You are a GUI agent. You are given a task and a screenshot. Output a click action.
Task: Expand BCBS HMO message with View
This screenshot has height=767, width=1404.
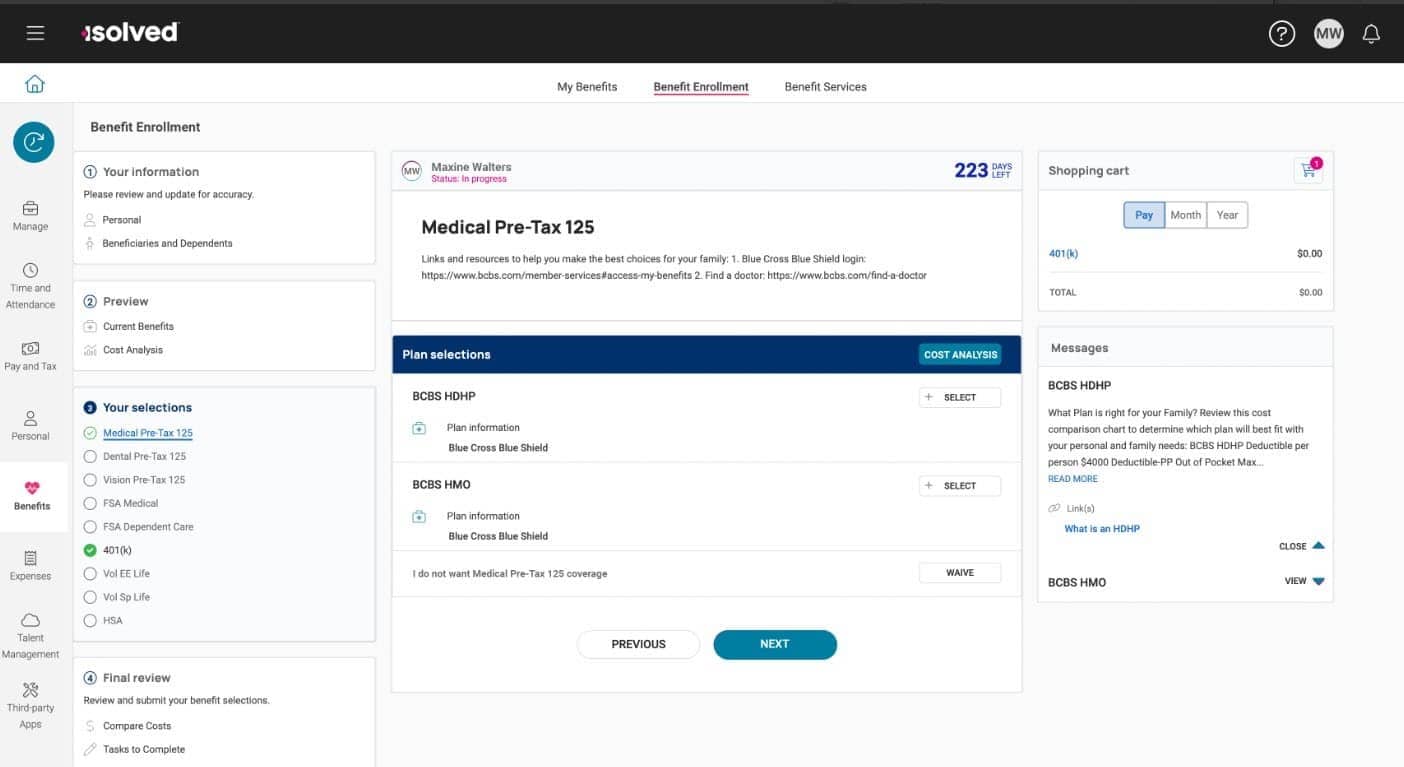pos(1304,581)
